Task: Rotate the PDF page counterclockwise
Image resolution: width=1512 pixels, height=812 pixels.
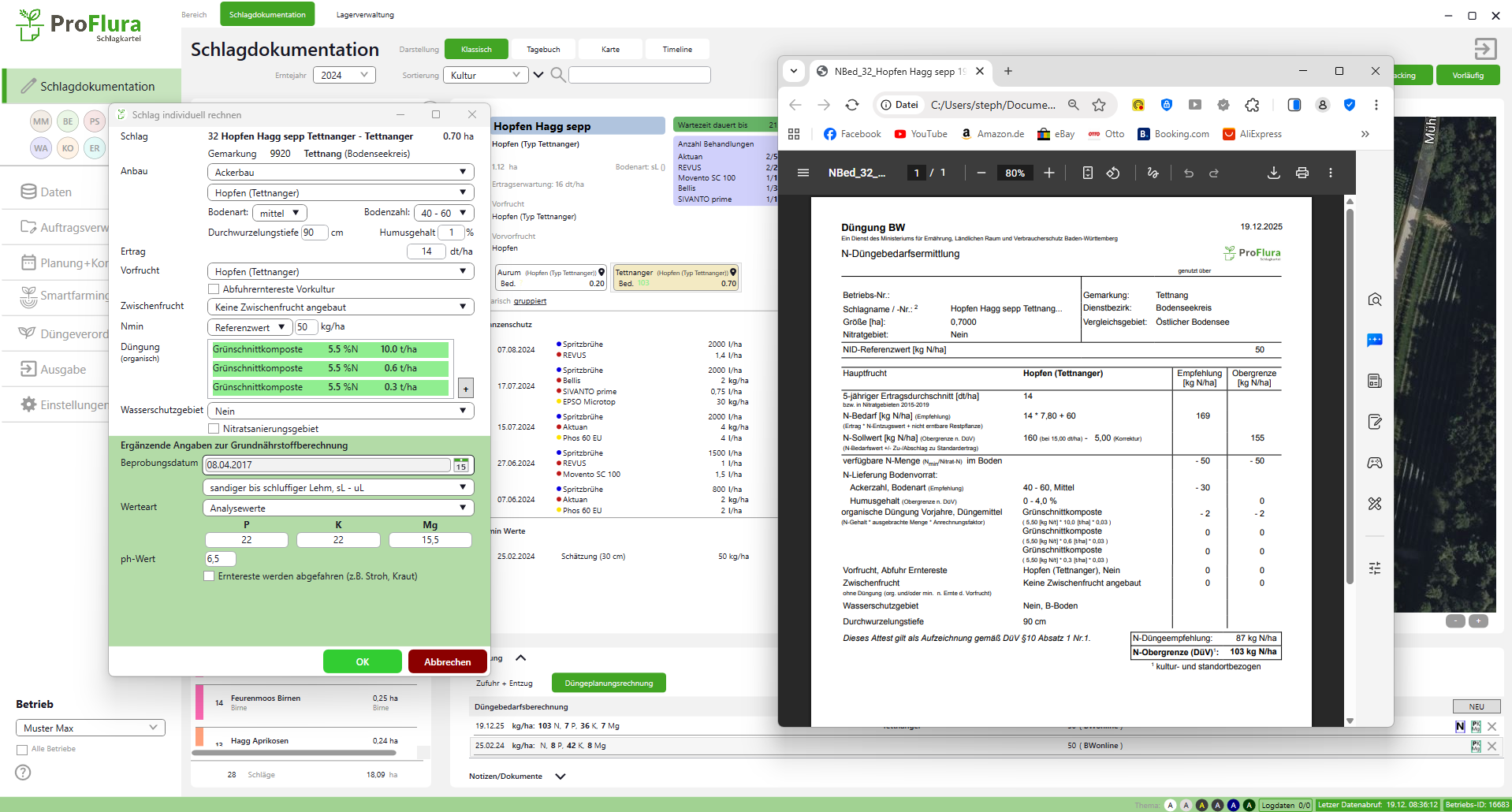Action: (x=1113, y=173)
